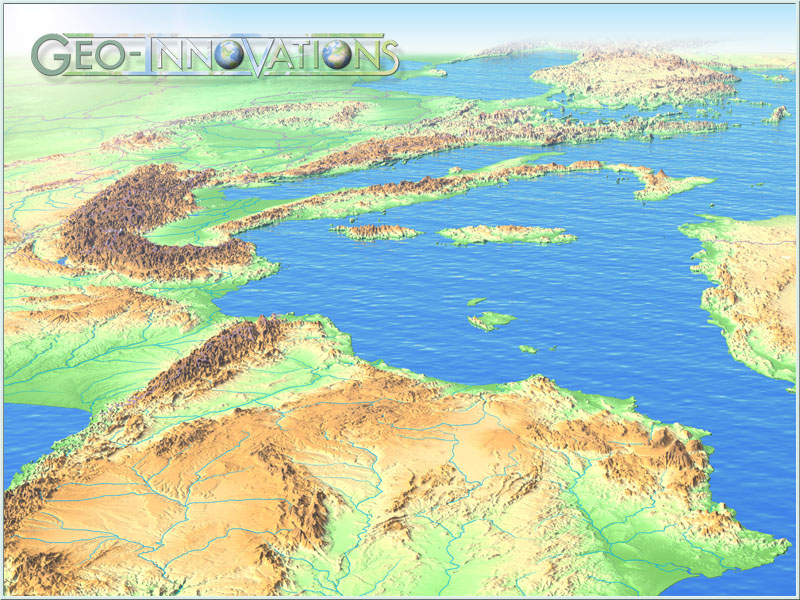Click the Geo-Innovations logo text
800x600 pixels.
click(215, 55)
